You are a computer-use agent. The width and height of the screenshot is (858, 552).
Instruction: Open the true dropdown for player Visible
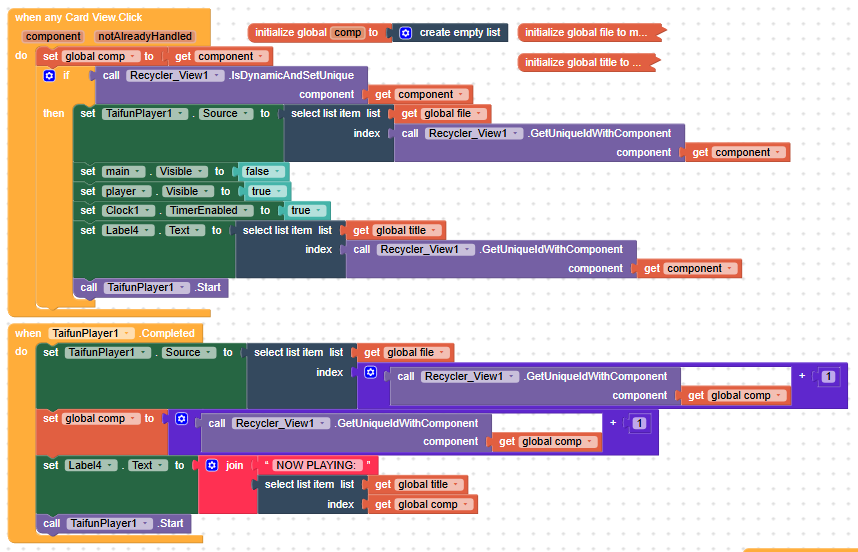(x=267, y=191)
